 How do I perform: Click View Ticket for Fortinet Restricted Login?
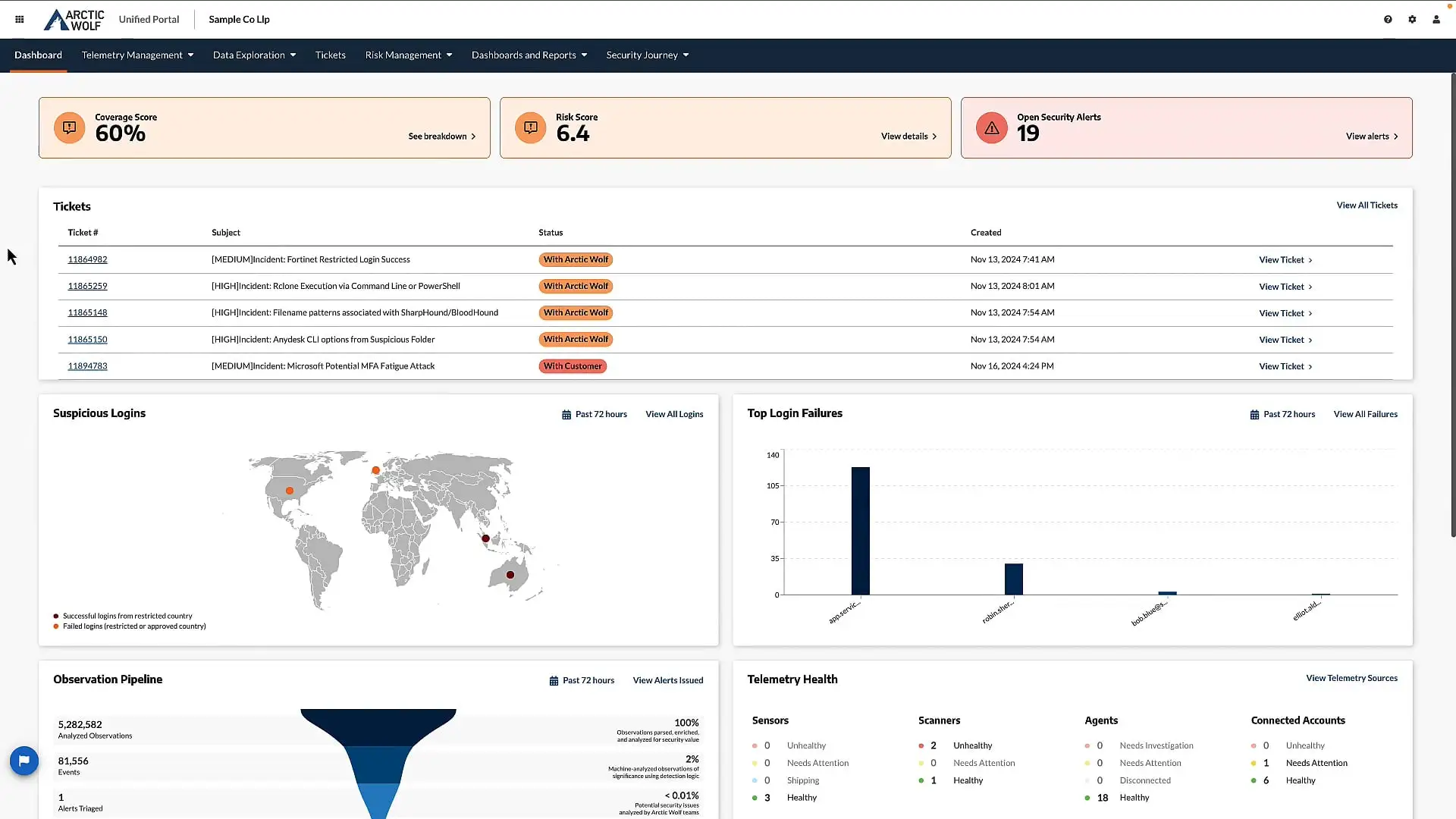pos(1285,260)
